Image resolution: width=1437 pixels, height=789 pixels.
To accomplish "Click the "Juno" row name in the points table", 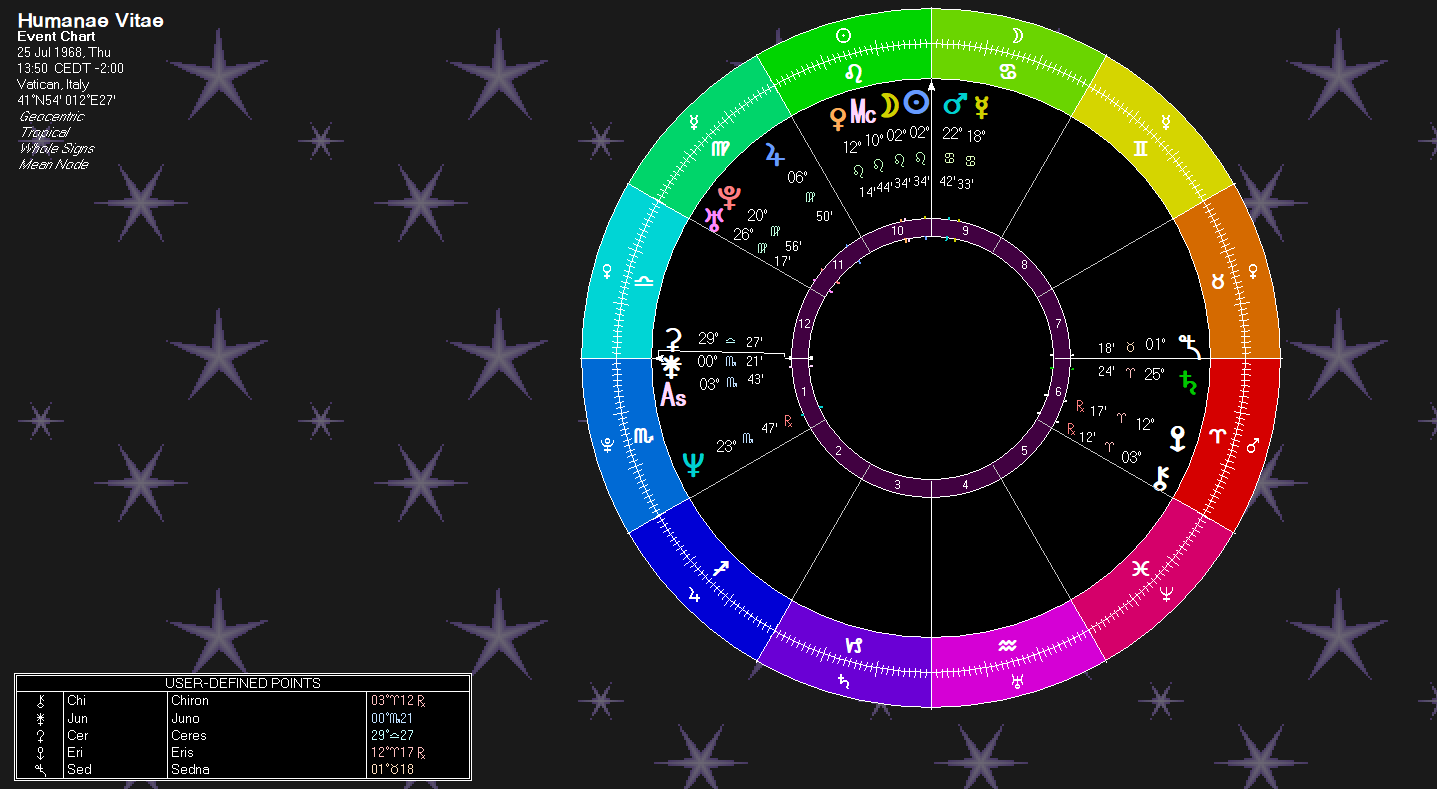I will point(185,718).
